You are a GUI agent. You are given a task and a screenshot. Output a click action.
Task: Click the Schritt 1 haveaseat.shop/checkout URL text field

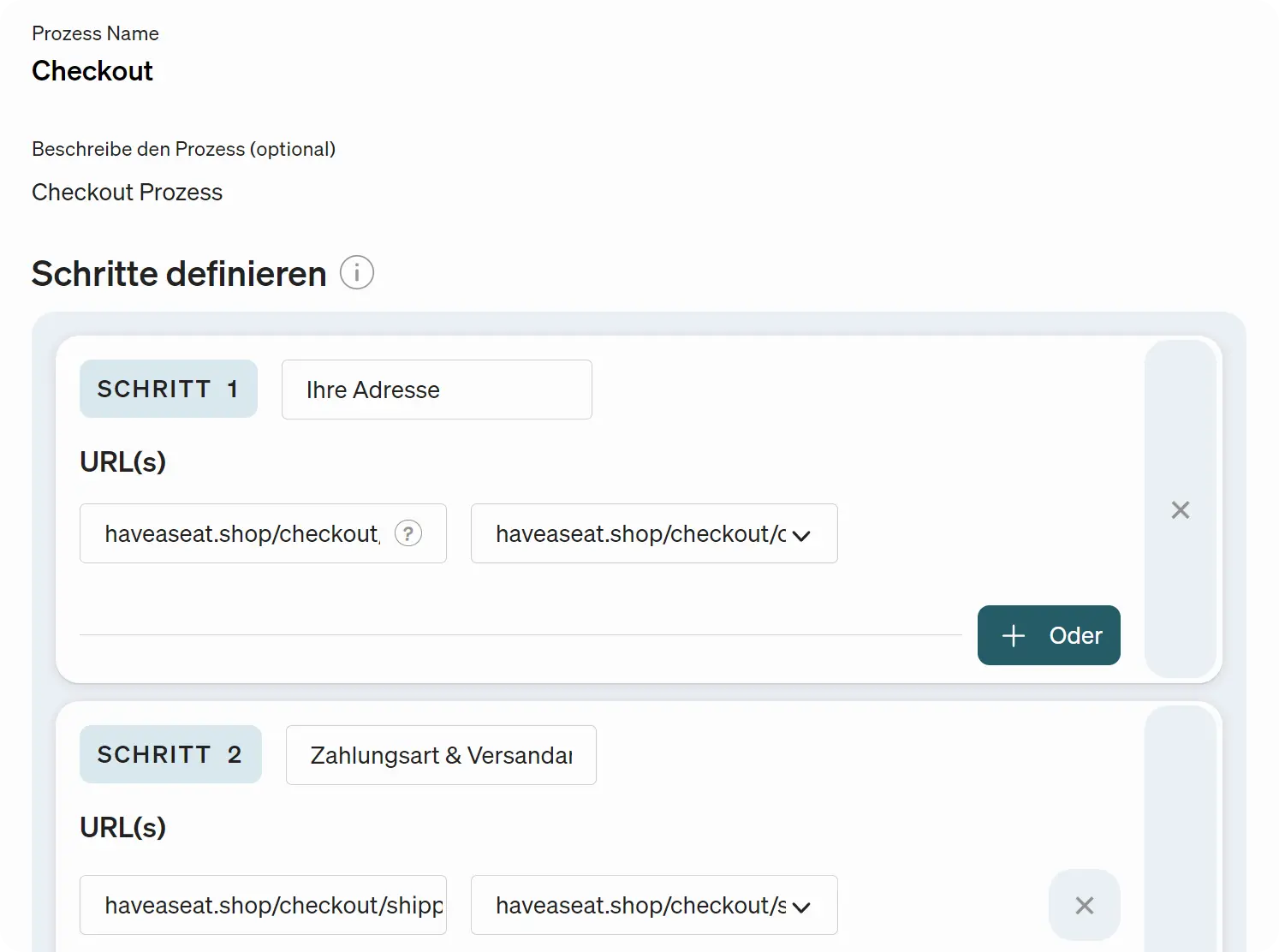tap(242, 533)
